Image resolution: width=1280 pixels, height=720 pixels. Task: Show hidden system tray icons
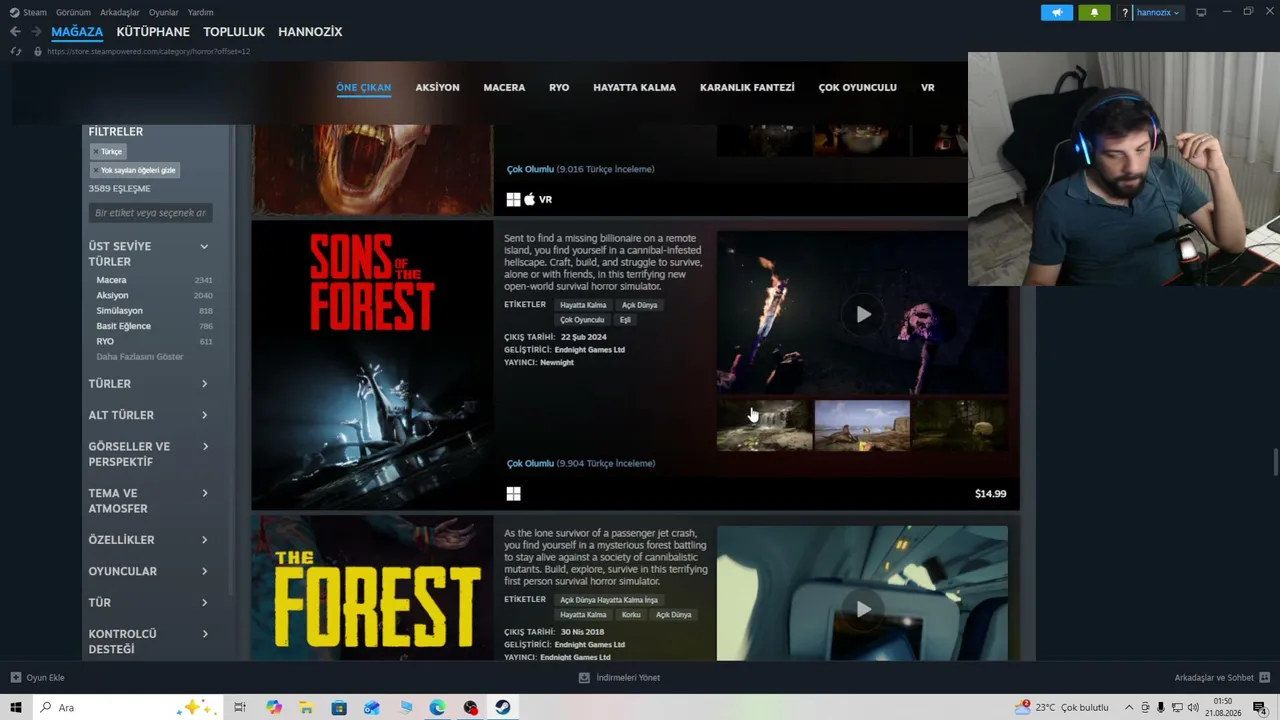(x=1129, y=708)
